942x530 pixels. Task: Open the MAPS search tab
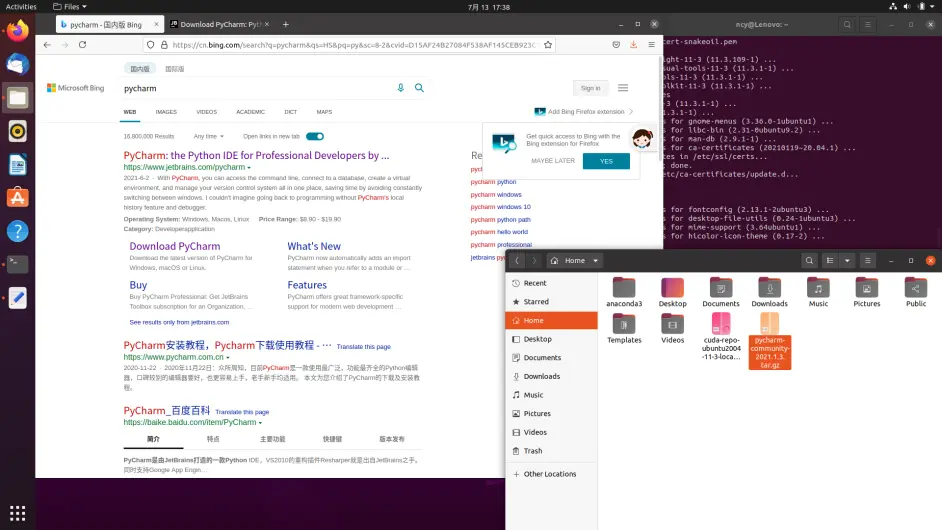coord(324,112)
